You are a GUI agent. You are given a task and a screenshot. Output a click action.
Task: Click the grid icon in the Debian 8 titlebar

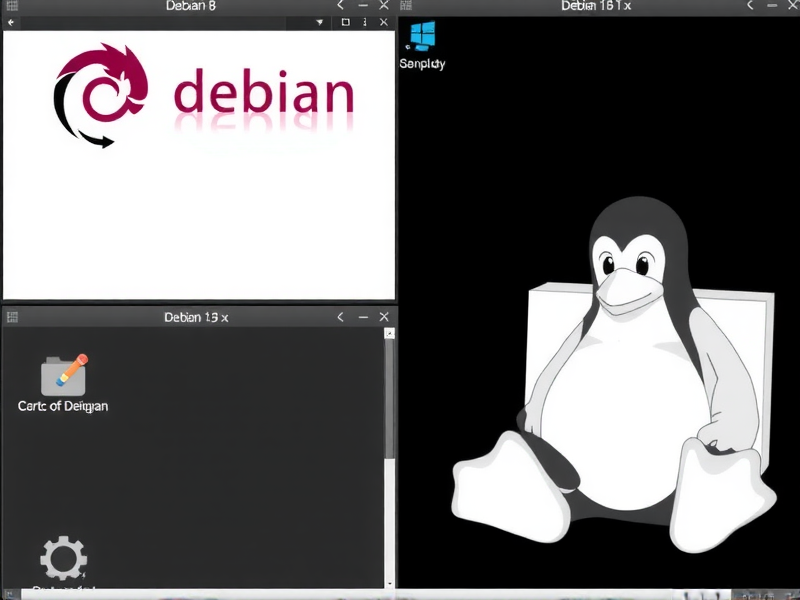click(14, 6)
